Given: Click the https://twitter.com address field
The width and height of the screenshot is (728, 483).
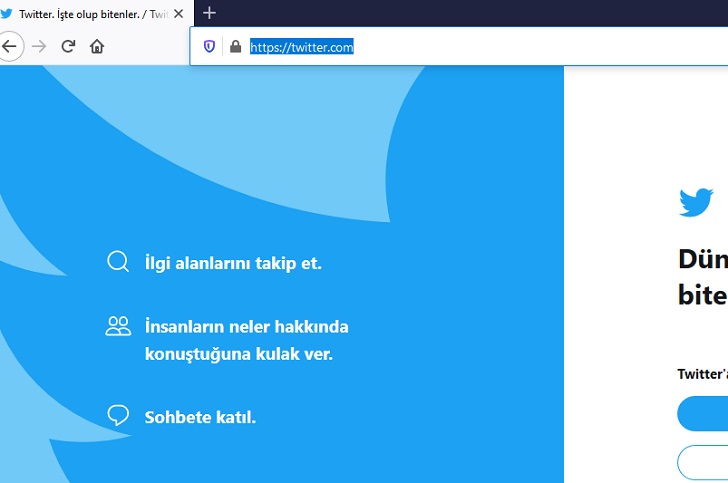Looking at the screenshot, I should [x=458, y=46].
